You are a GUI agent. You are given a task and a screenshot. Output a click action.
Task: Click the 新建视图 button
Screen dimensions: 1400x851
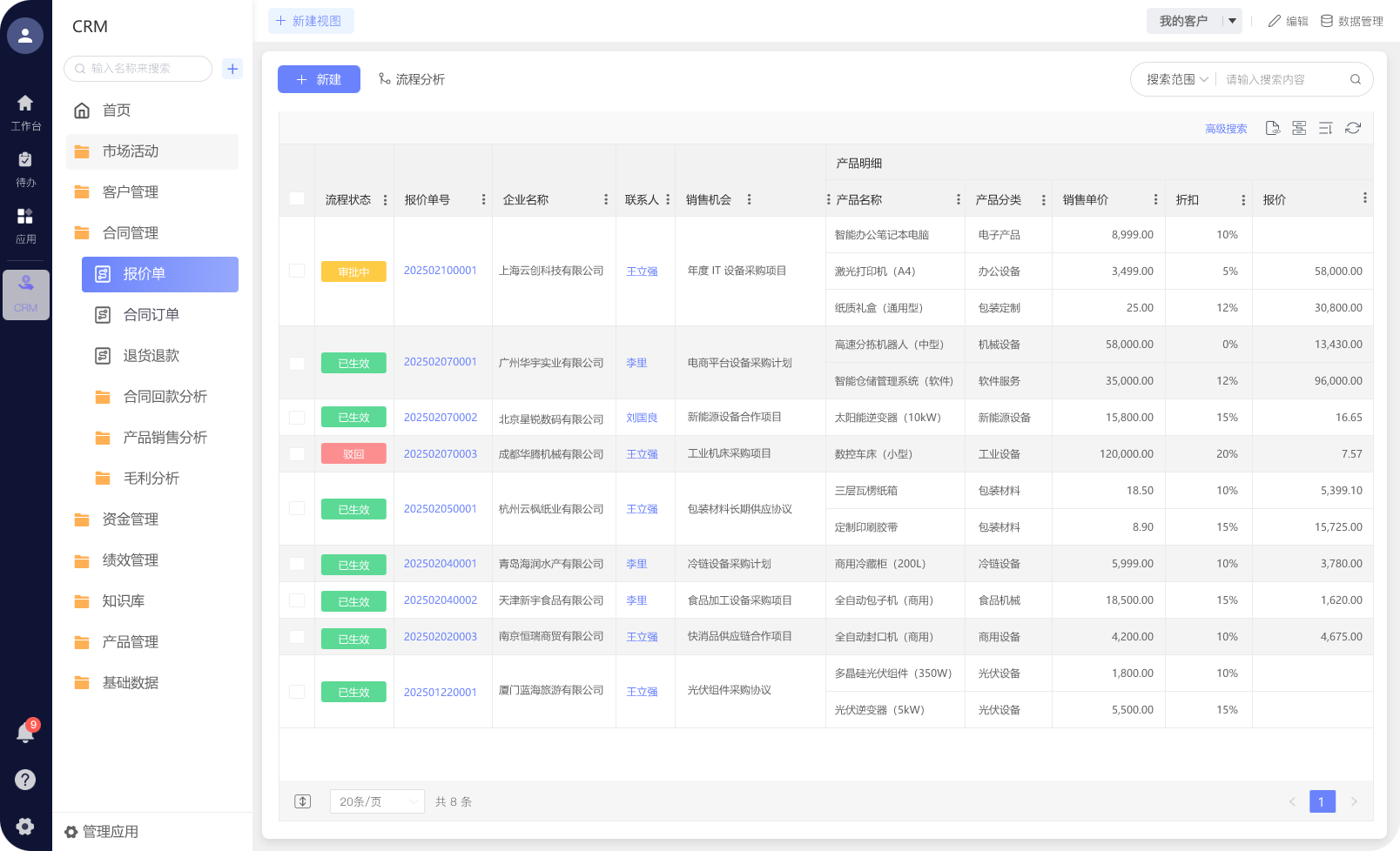point(311,21)
